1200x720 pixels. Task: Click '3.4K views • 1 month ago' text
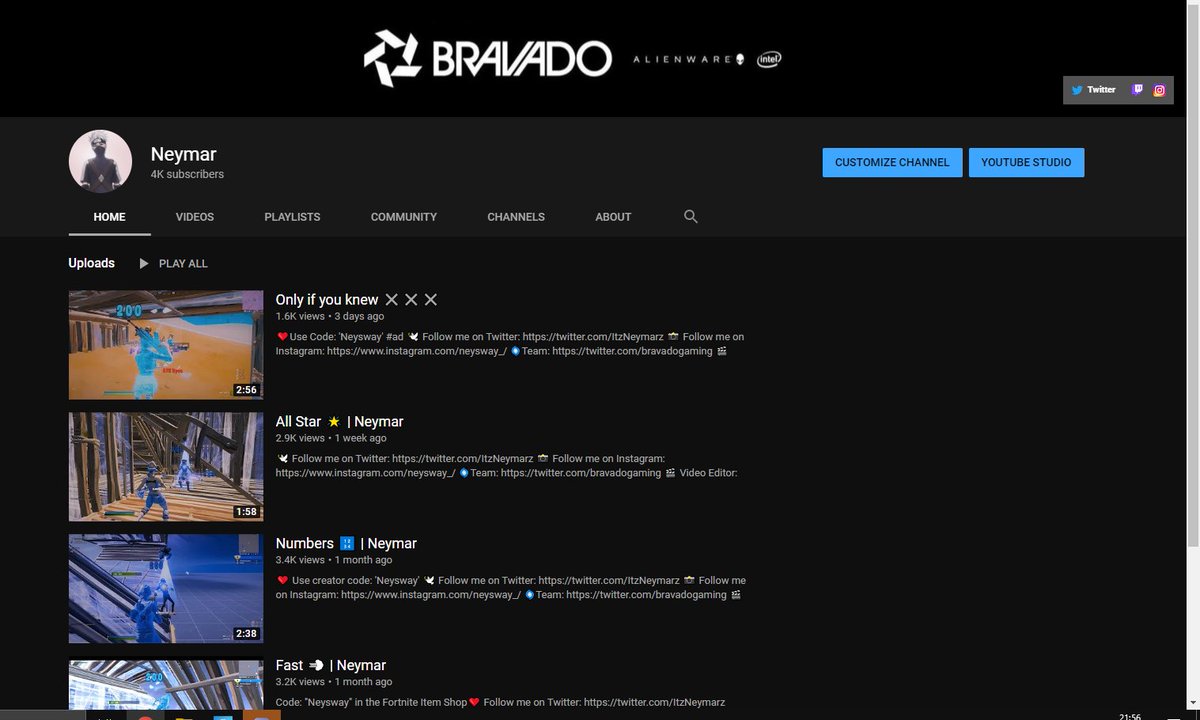tap(334, 561)
